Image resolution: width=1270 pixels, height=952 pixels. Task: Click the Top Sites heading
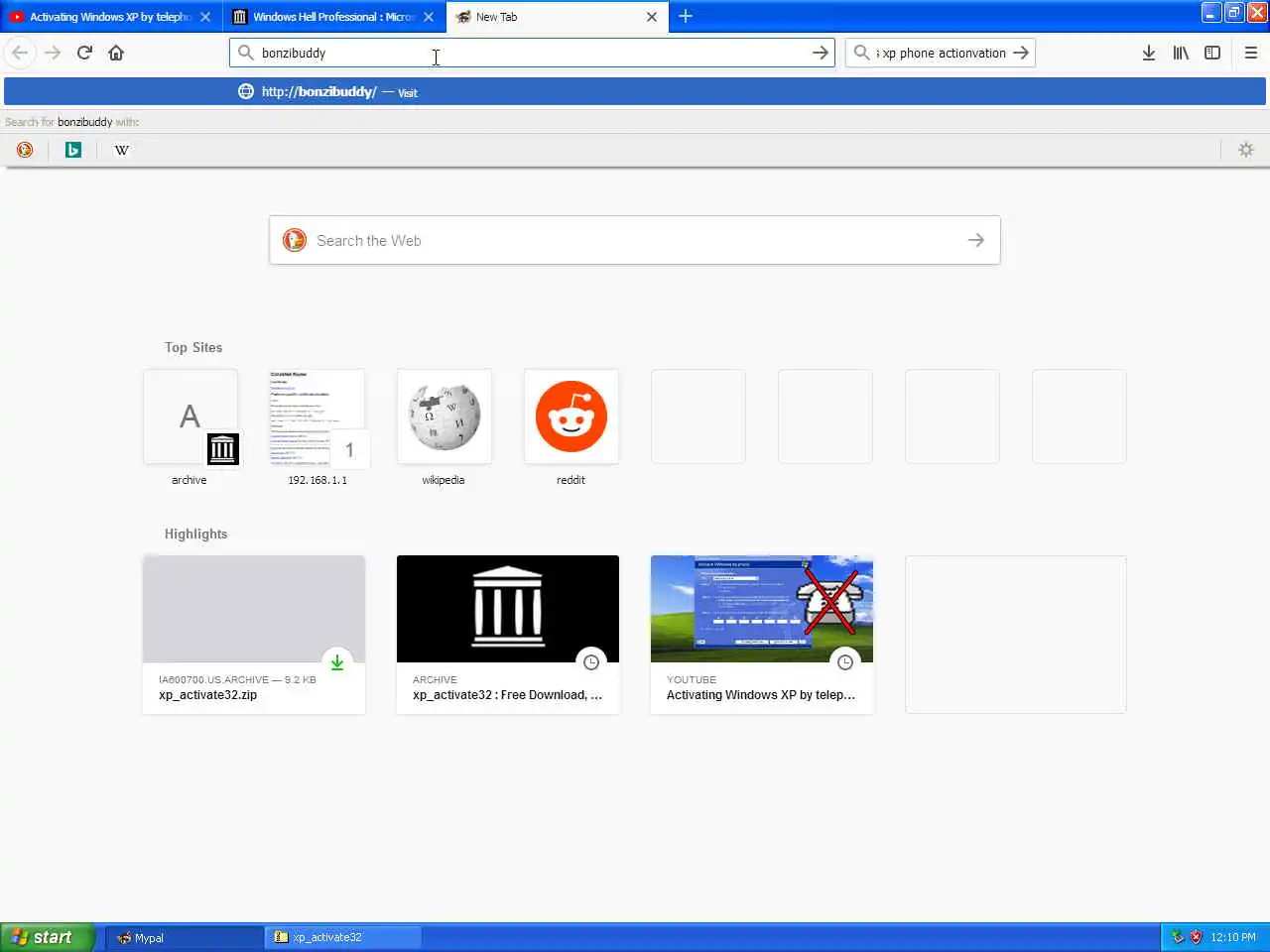[x=193, y=347]
